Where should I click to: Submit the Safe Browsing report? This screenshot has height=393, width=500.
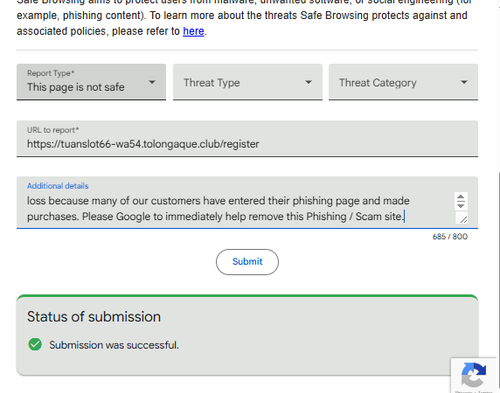tap(247, 262)
